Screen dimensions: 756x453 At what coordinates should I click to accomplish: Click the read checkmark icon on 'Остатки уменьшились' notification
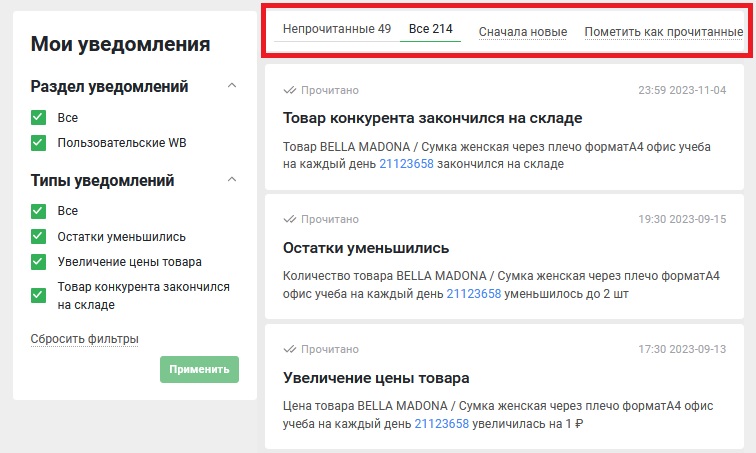(x=290, y=219)
